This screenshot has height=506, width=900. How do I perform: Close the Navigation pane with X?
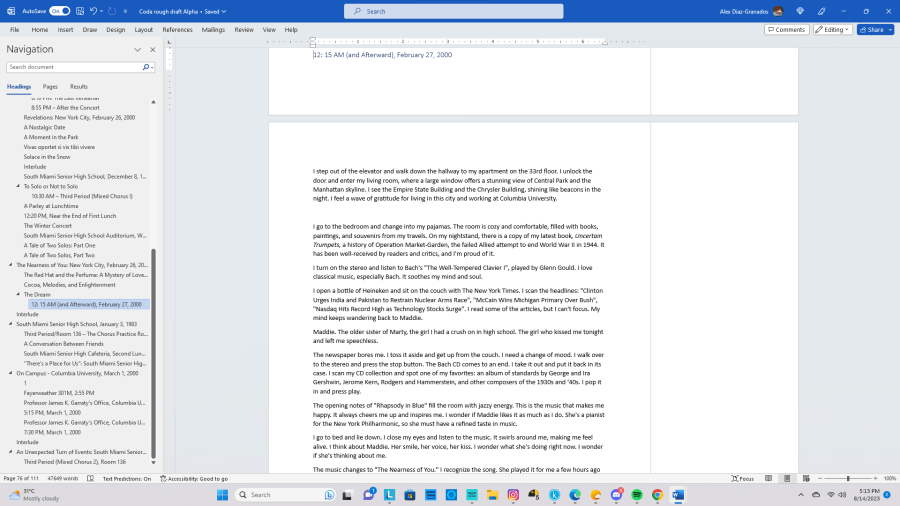coord(153,49)
